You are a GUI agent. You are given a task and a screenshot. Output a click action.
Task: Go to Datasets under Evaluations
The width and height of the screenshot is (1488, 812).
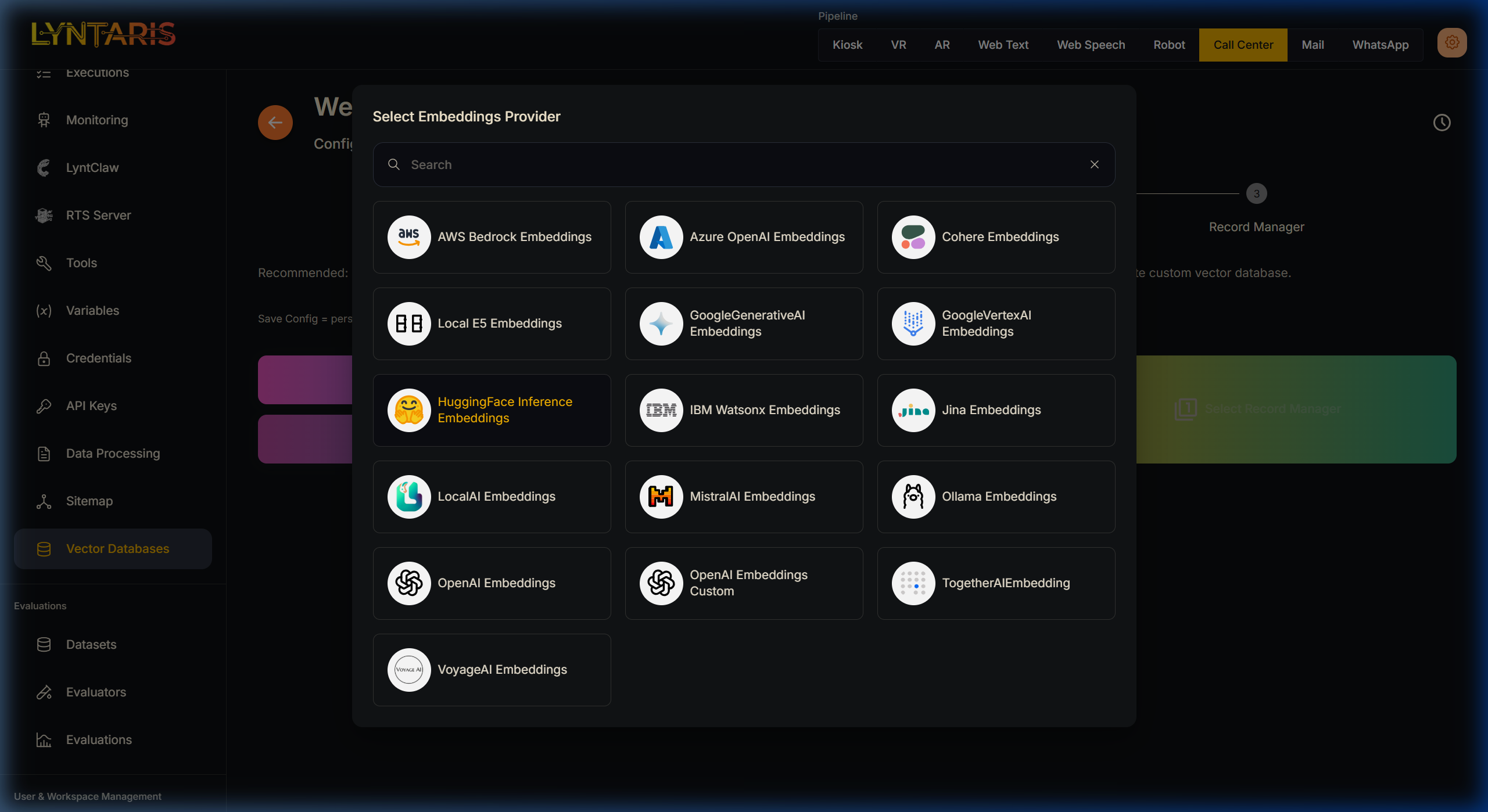pos(113,645)
